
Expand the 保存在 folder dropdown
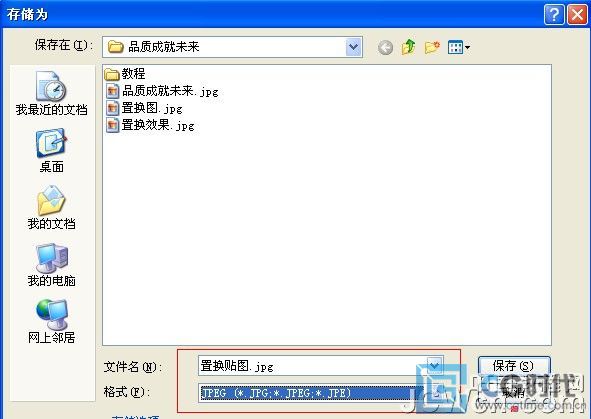(x=354, y=47)
